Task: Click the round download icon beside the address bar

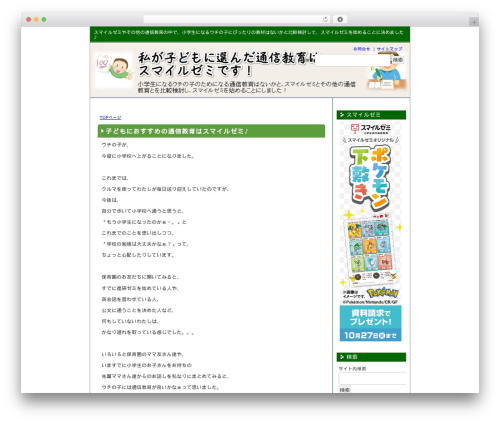Action: point(340,19)
